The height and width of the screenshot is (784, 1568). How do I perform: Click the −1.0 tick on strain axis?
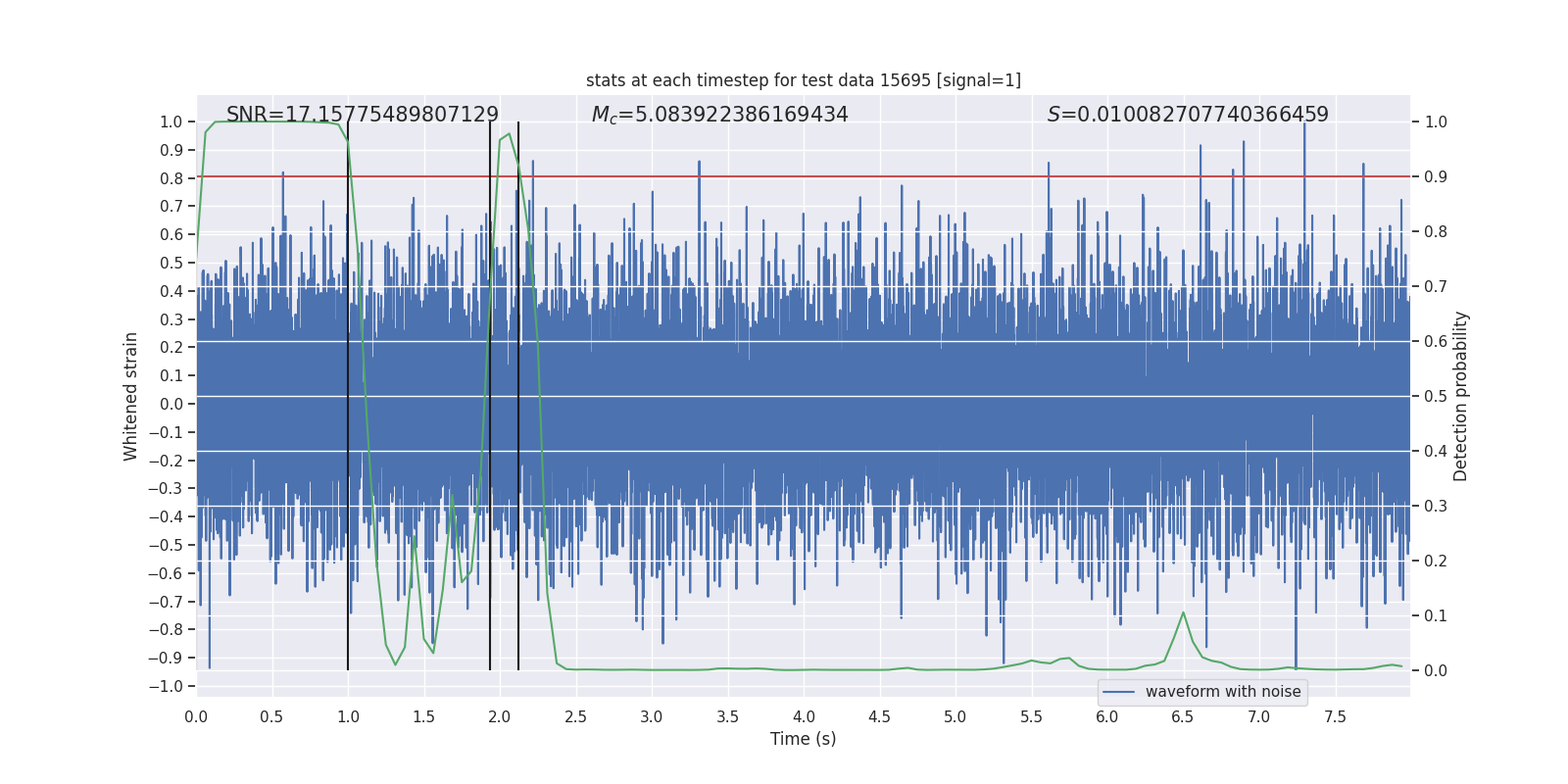[166, 686]
